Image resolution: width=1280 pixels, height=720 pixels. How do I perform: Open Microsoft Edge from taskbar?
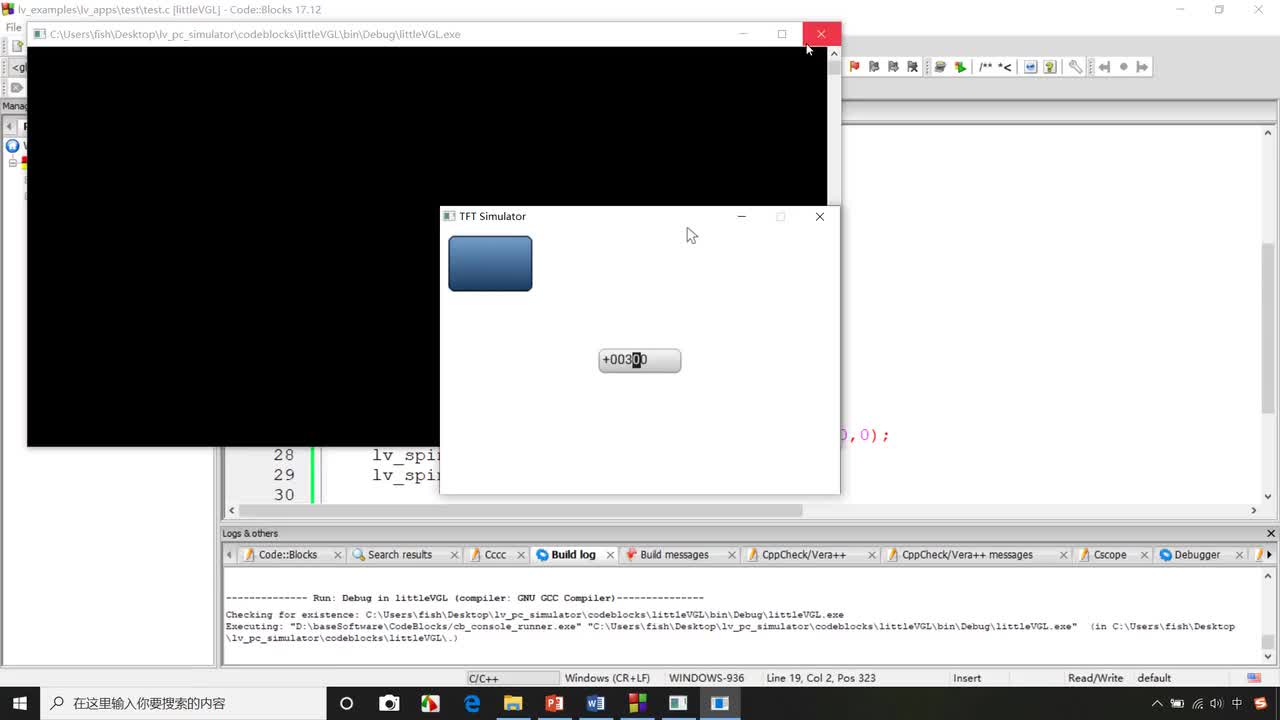pyautogui.click(x=472, y=703)
